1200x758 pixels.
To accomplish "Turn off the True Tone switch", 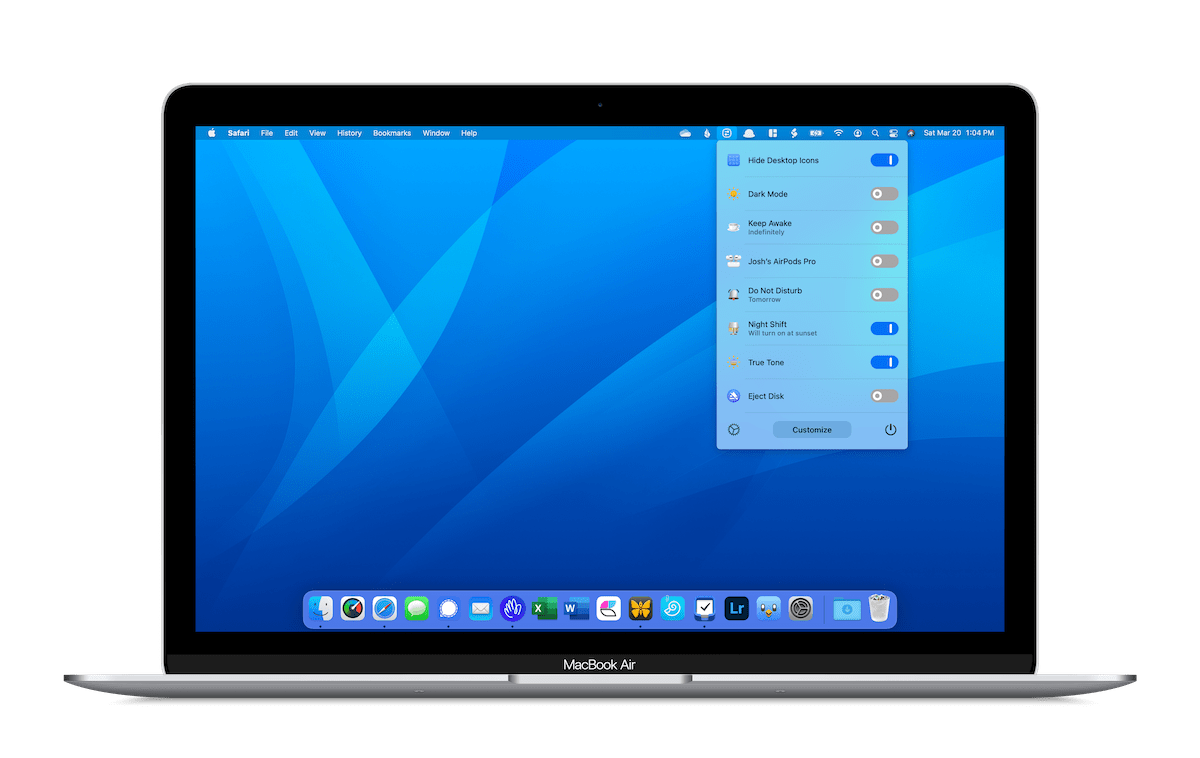I will (884, 362).
